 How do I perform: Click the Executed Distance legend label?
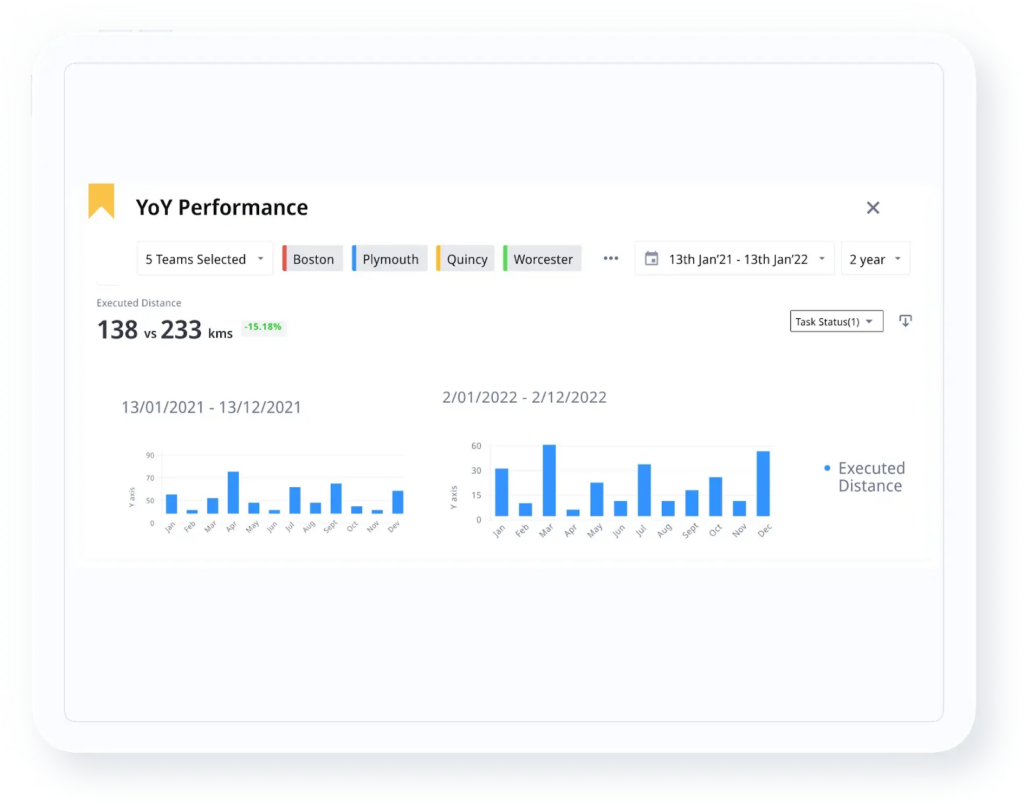[x=870, y=477]
